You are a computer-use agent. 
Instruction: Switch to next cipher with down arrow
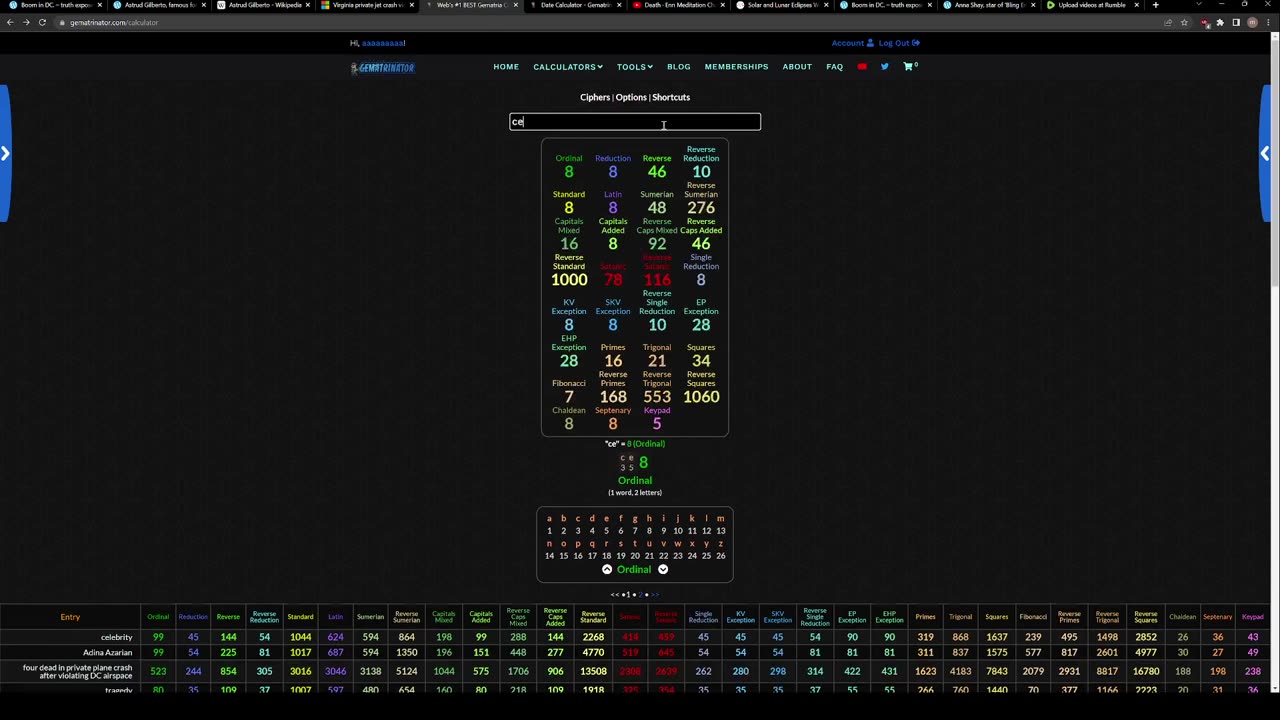pos(663,569)
